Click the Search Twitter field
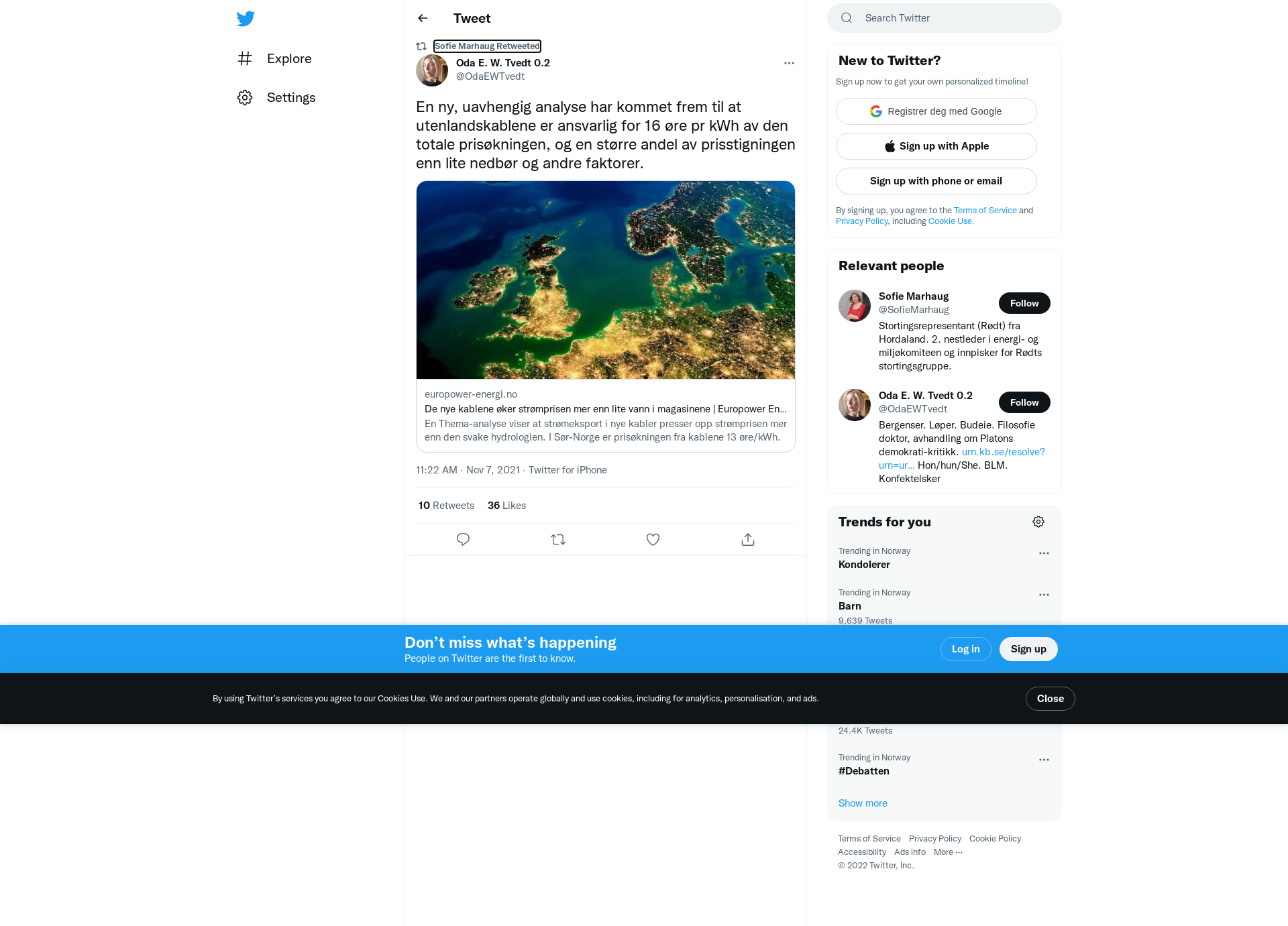This screenshot has height=926, width=1288. 945,18
